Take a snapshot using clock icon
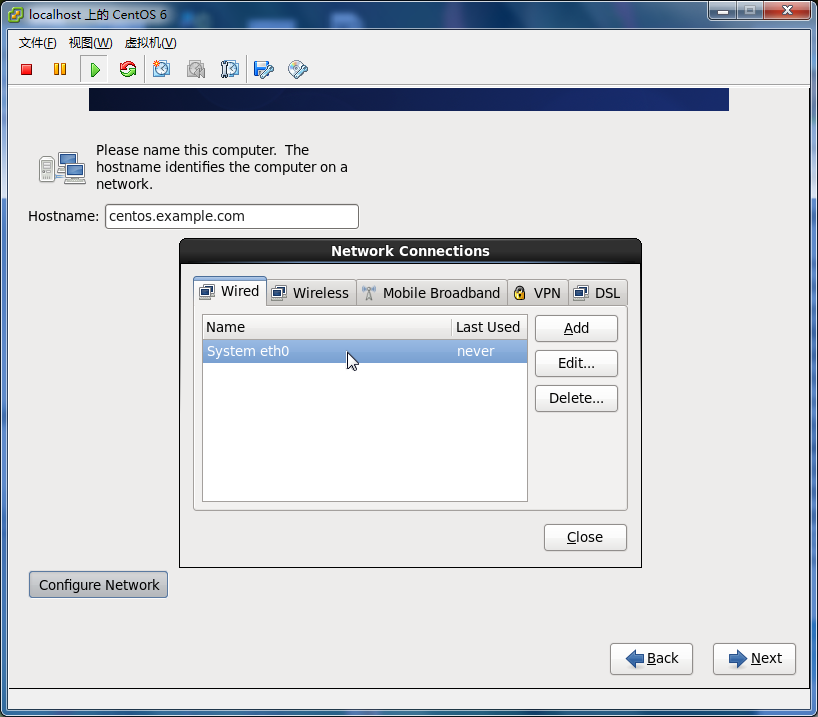Screen dimensions: 818x717 pos(161,69)
